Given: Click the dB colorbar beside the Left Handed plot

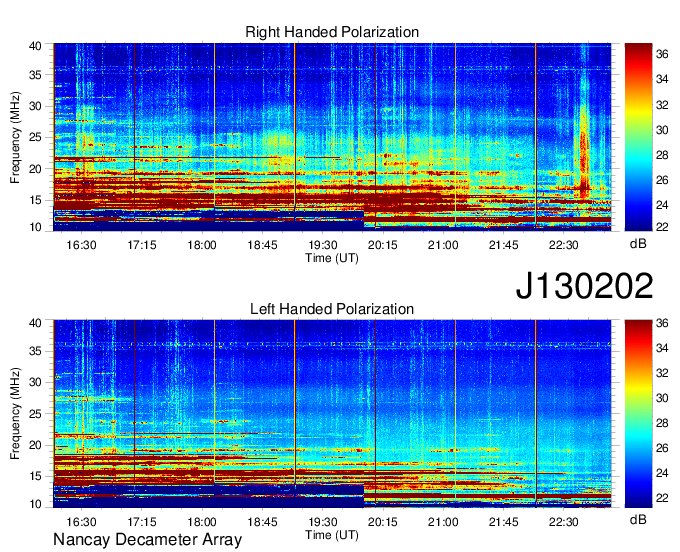Looking at the screenshot, I should tap(638, 414).
